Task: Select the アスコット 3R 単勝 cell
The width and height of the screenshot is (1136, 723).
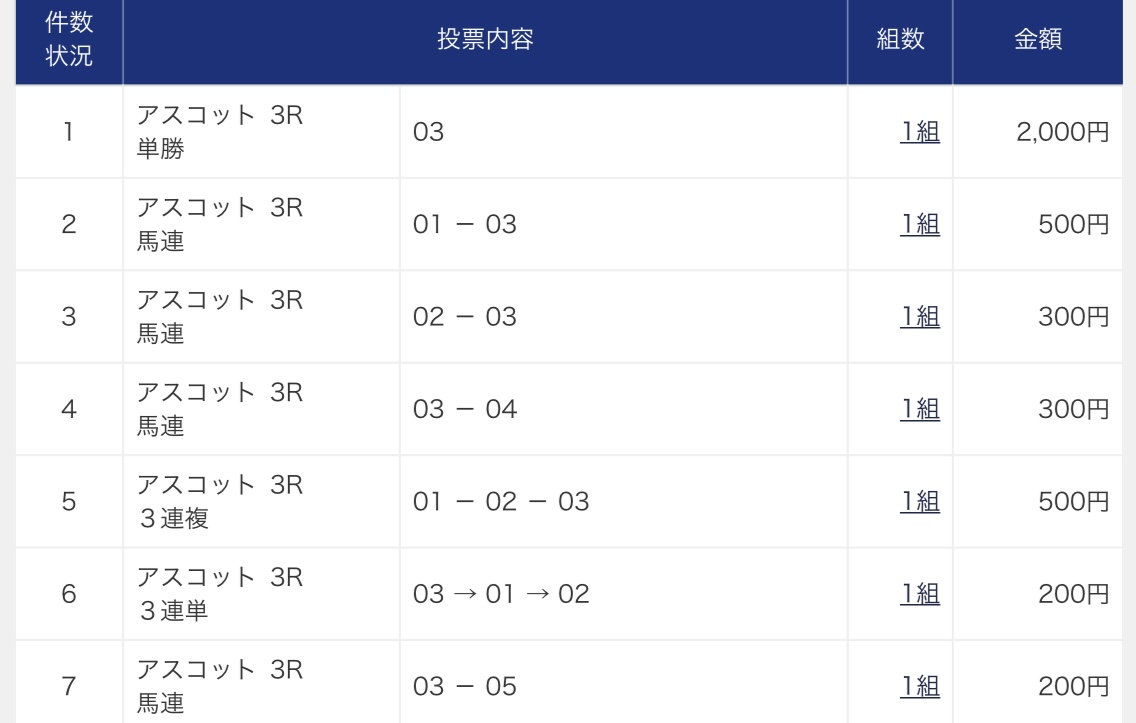Action: [219, 132]
